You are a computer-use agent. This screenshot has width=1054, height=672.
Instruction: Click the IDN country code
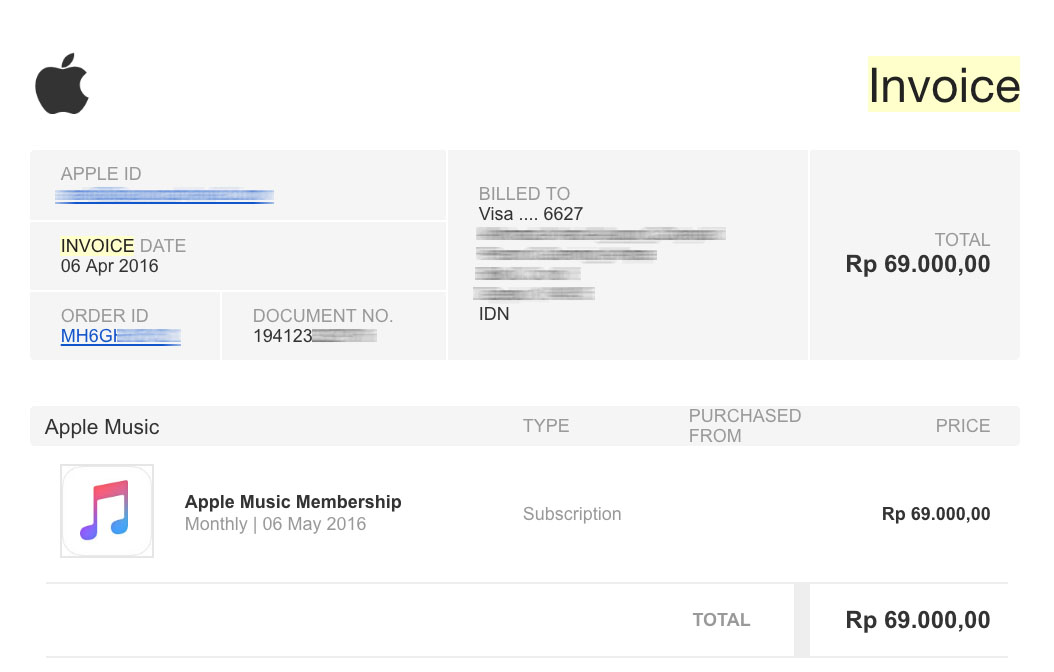click(x=494, y=314)
